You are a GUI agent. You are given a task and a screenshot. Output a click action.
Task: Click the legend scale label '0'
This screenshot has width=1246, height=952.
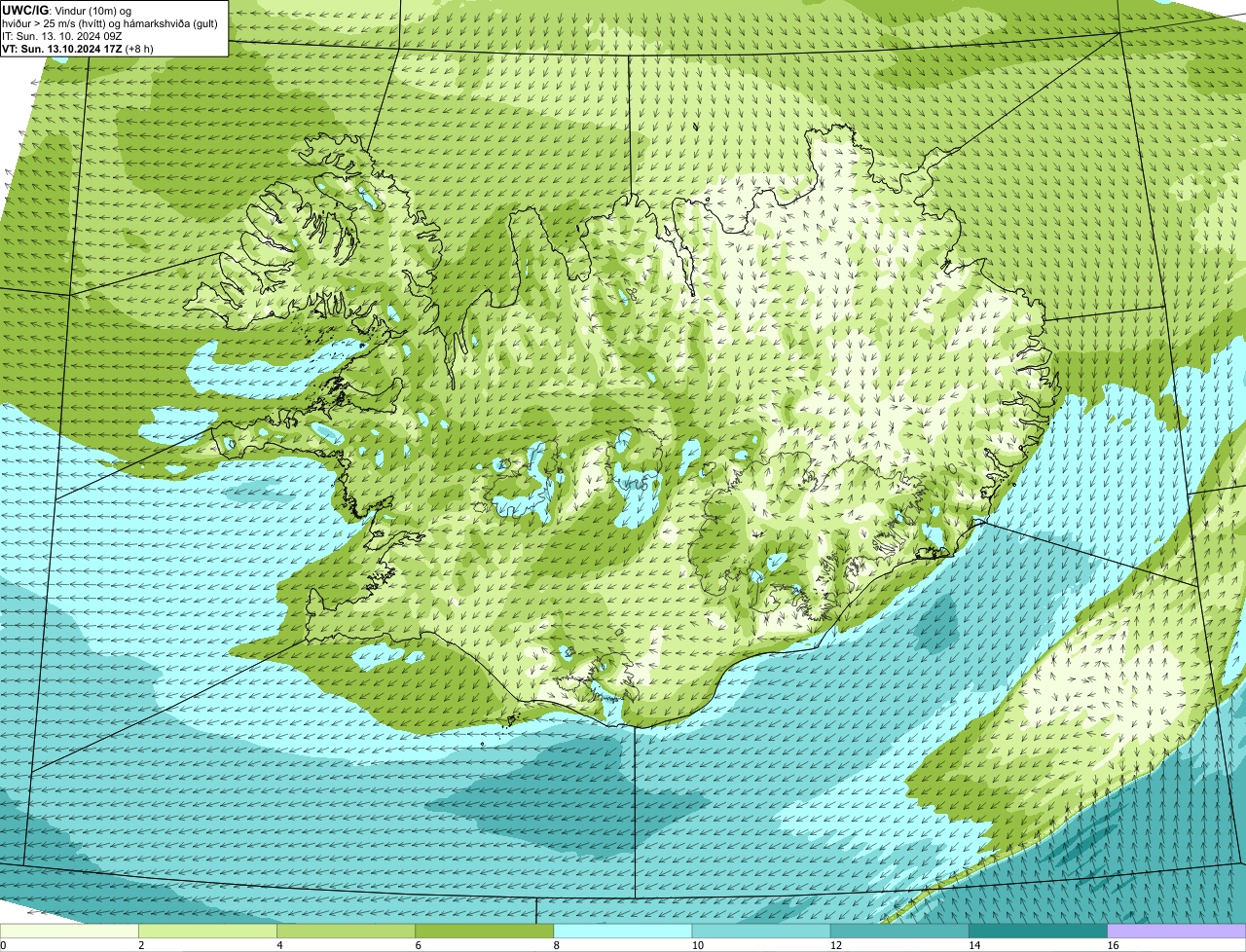(3, 945)
